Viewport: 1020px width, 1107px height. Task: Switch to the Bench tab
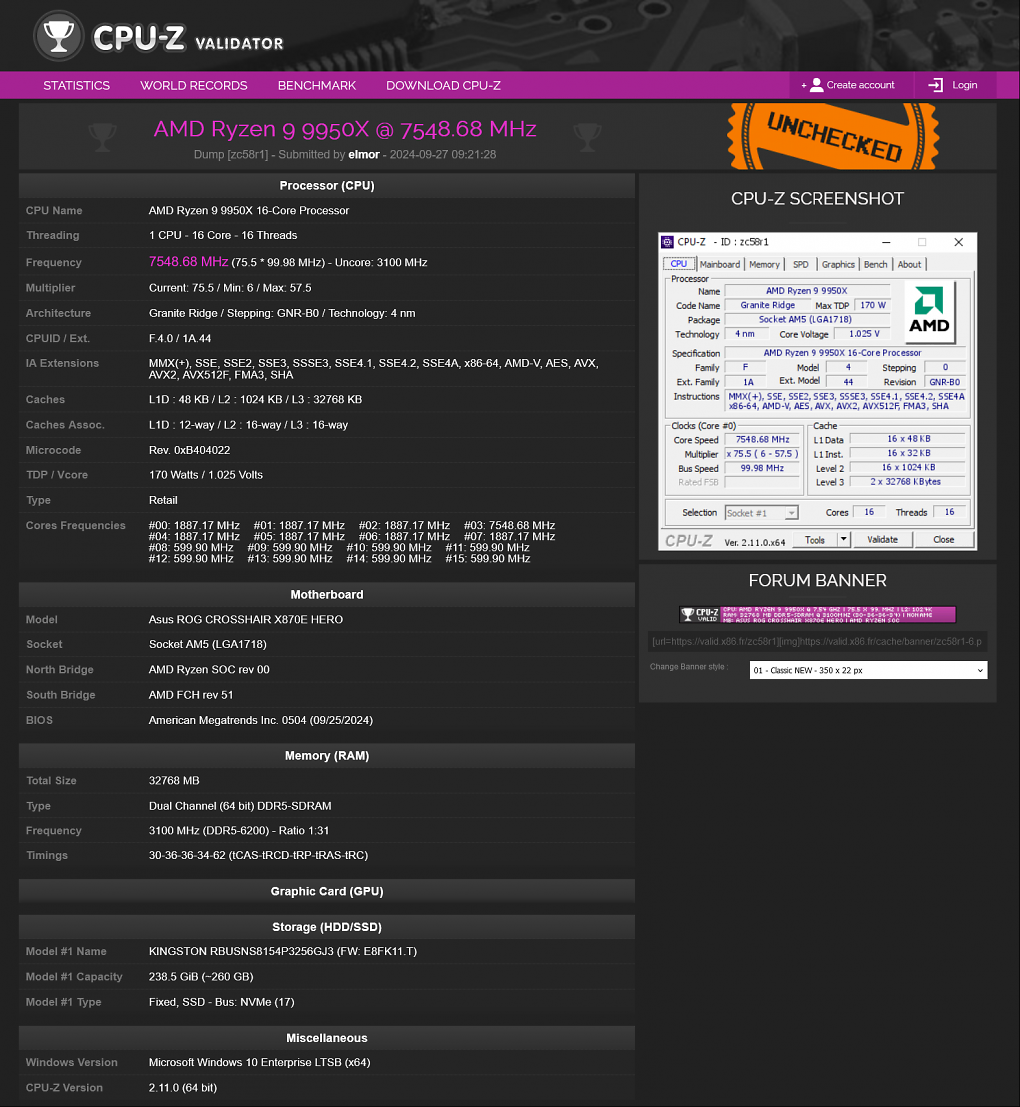tap(875, 264)
